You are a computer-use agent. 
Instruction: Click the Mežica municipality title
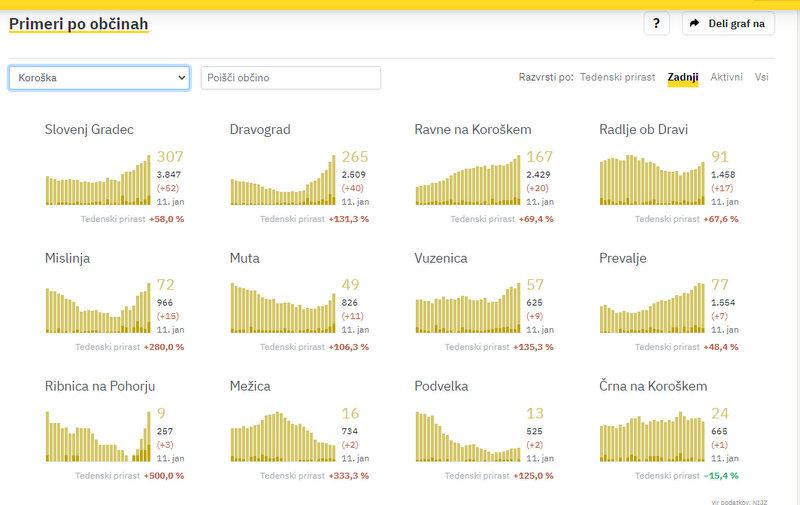[250, 386]
